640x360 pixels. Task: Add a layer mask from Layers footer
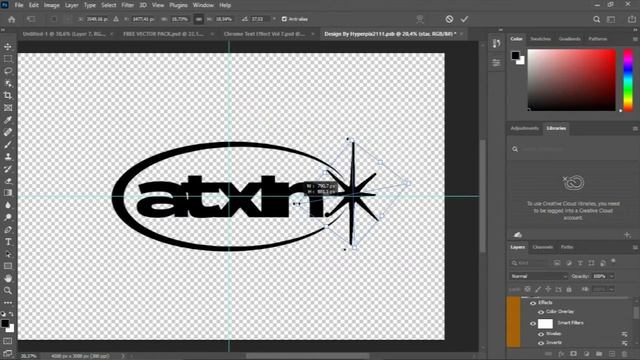(x=573, y=354)
